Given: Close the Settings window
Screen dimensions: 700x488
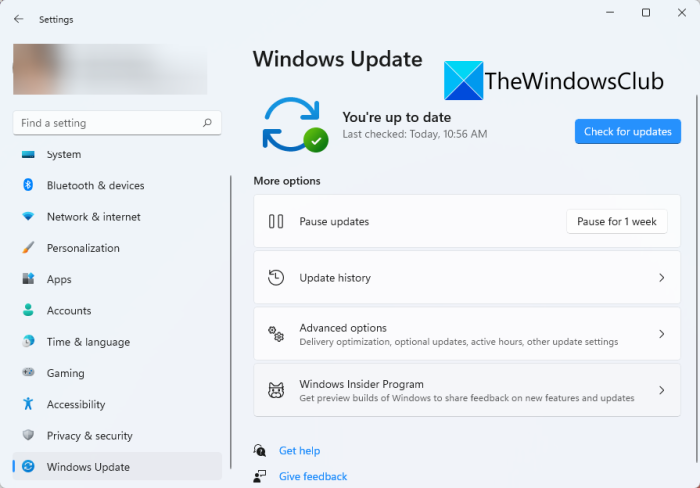Looking at the screenshot, I should [682, 13].
